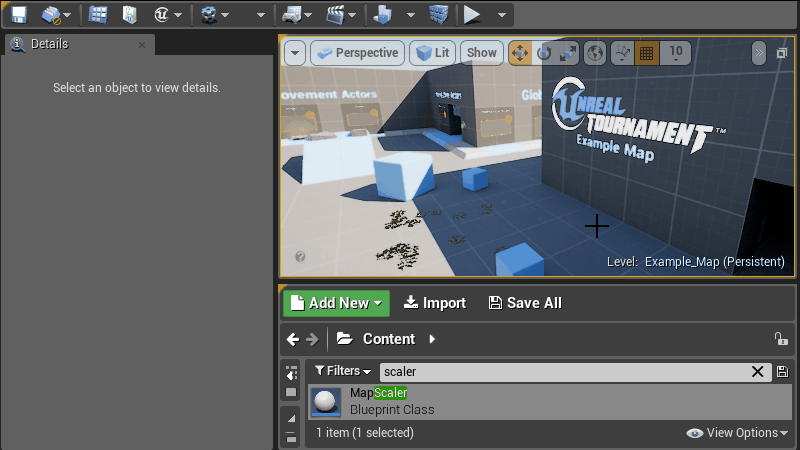Screen dimensions: 800x450
Task: Select the Rotate transform mode
Action: (544, 53)
